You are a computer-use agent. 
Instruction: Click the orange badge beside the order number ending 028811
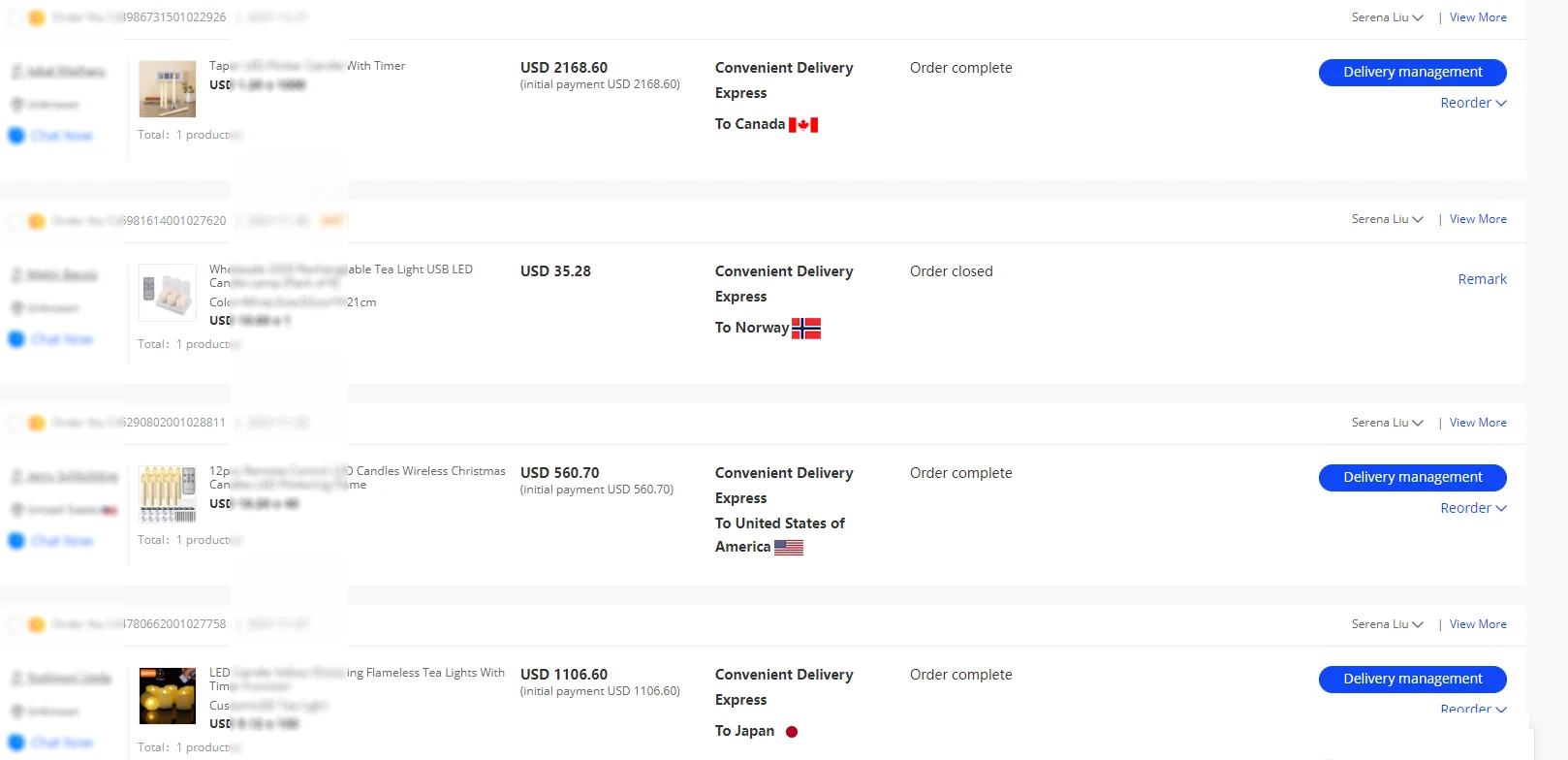37,423
